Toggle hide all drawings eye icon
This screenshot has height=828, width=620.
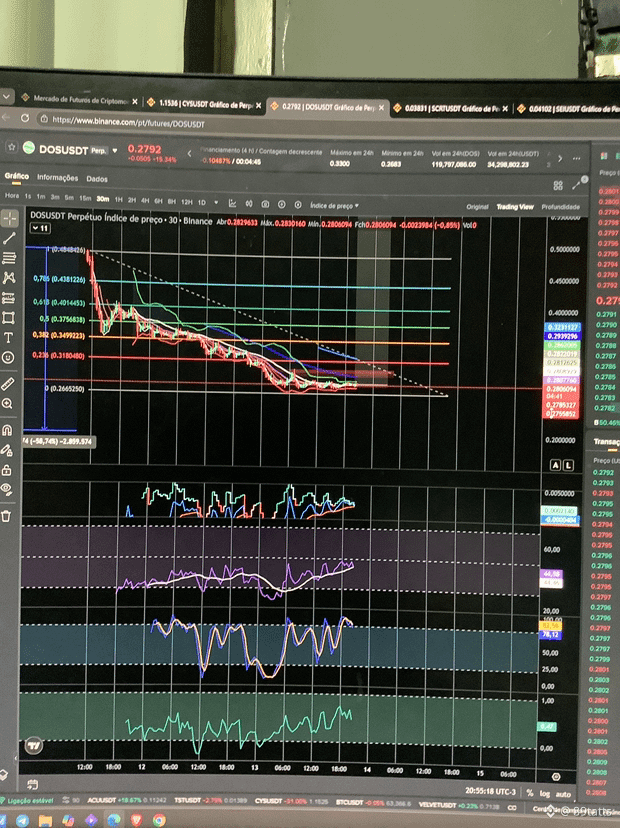tap(6, 490)
